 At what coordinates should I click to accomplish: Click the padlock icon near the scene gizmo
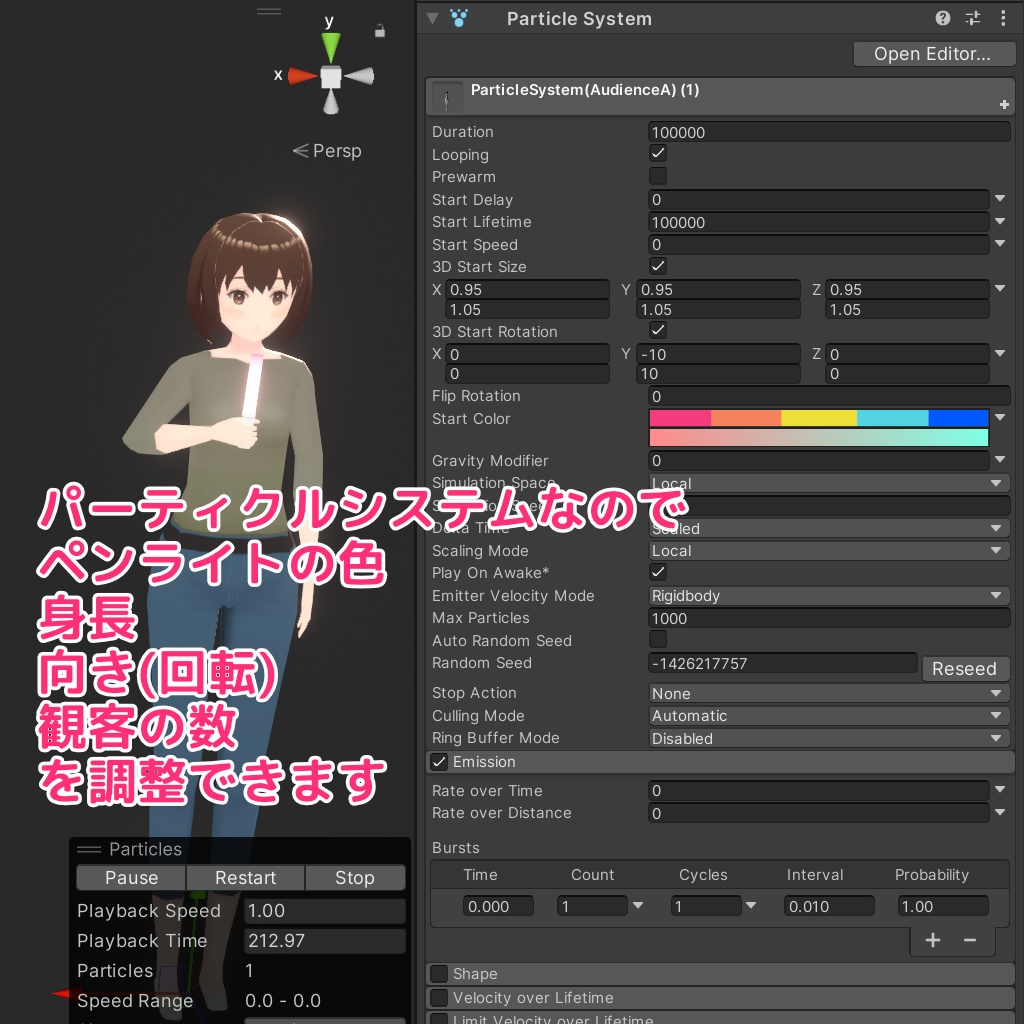coord(379,31)
